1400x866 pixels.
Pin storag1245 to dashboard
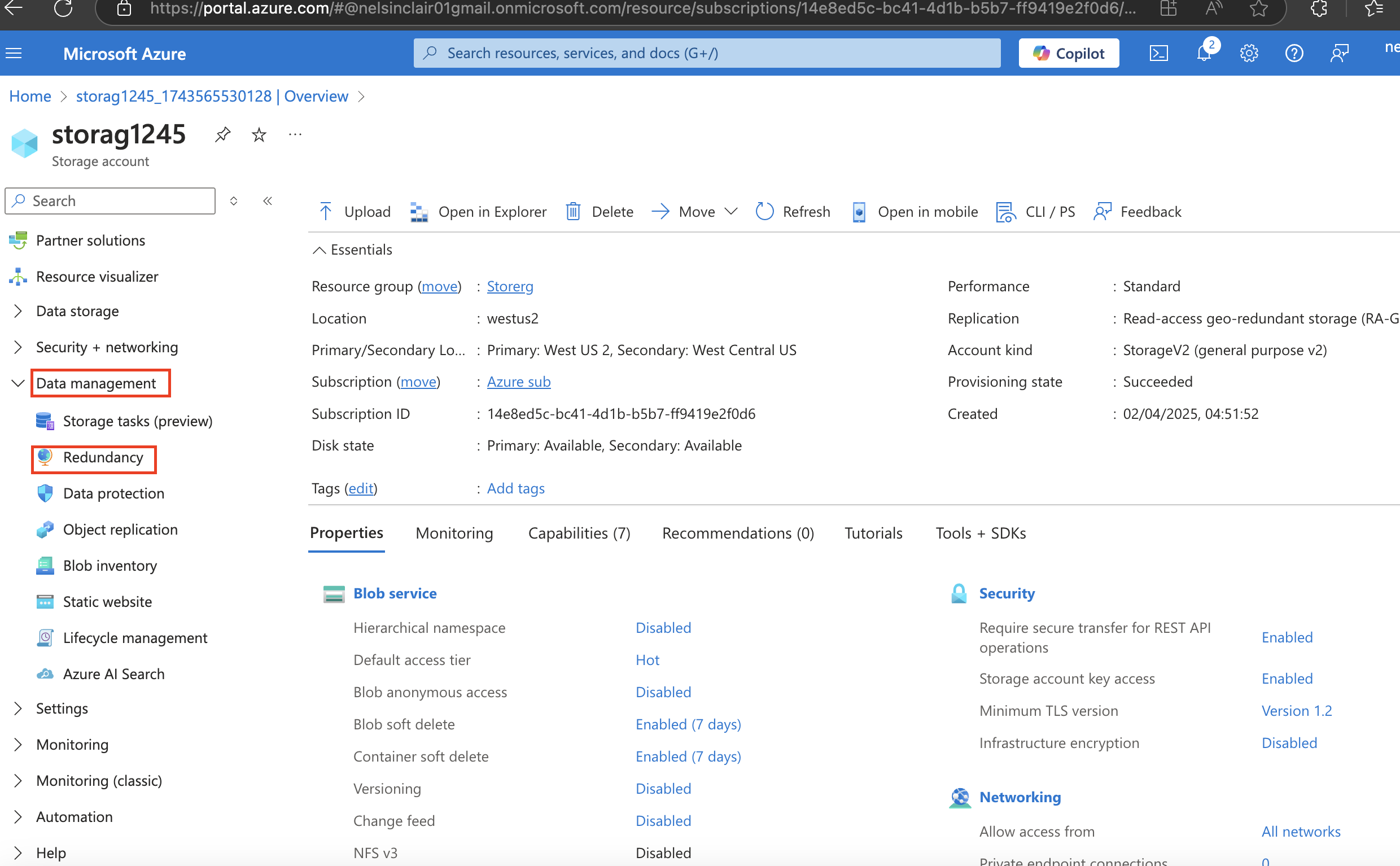click(x=222, y=134)
